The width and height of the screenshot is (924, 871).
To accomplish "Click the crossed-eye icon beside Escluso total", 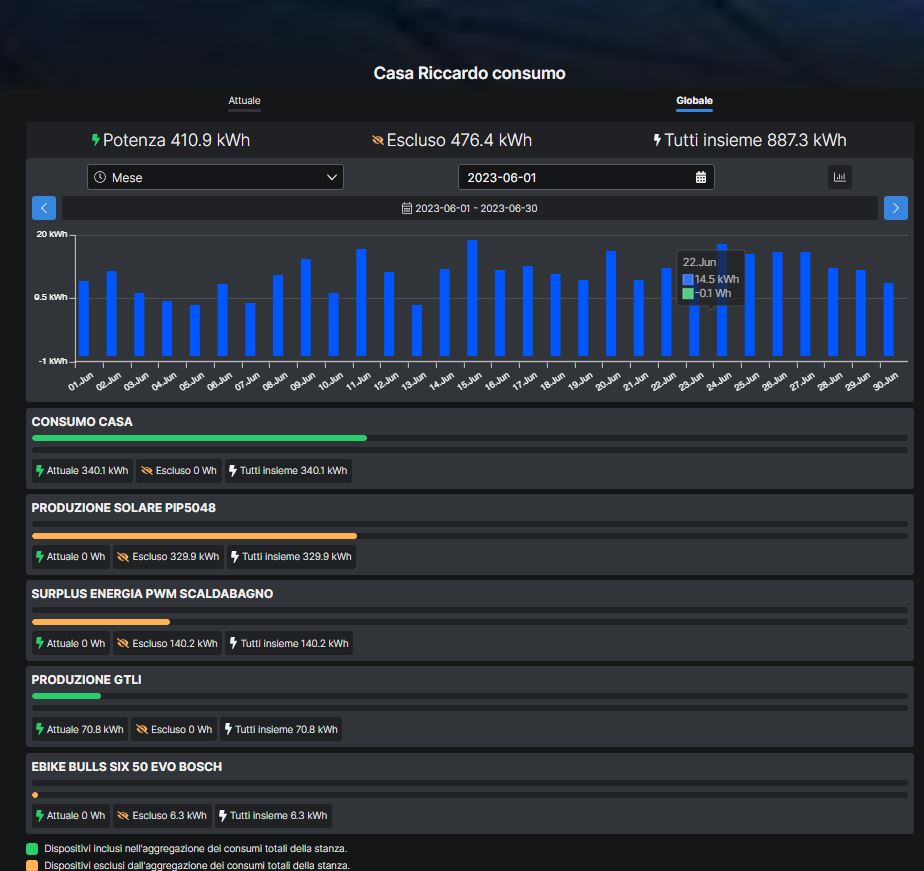I will tap(377, 140).
